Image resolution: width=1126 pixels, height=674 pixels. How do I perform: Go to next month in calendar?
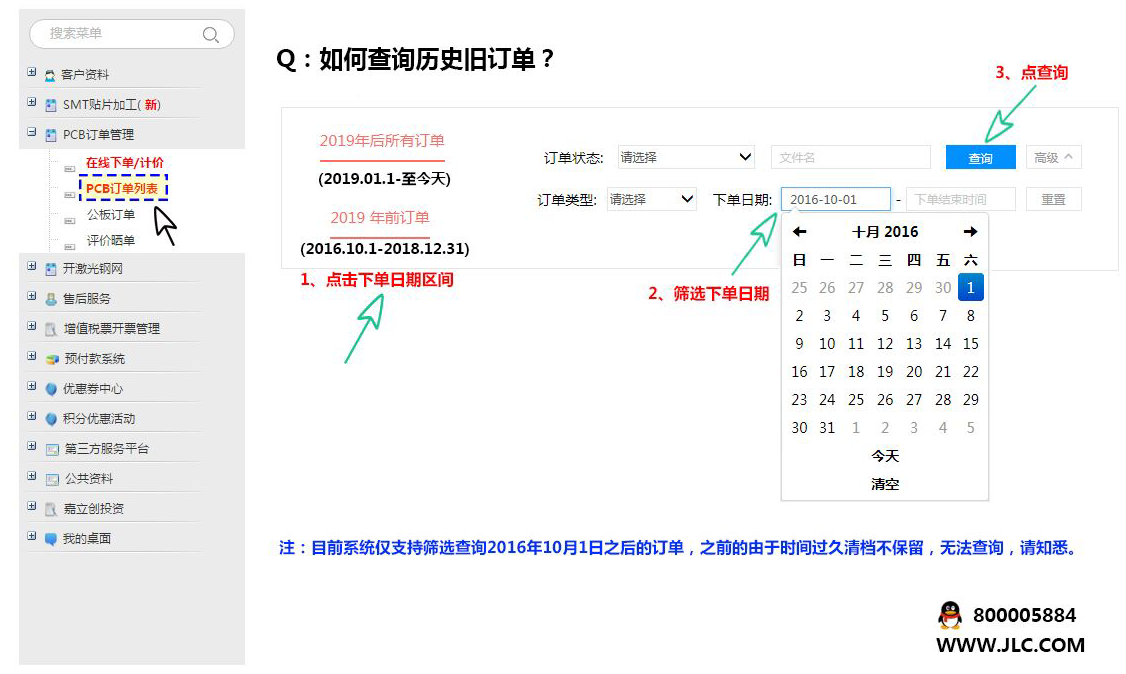pos(970,232)
